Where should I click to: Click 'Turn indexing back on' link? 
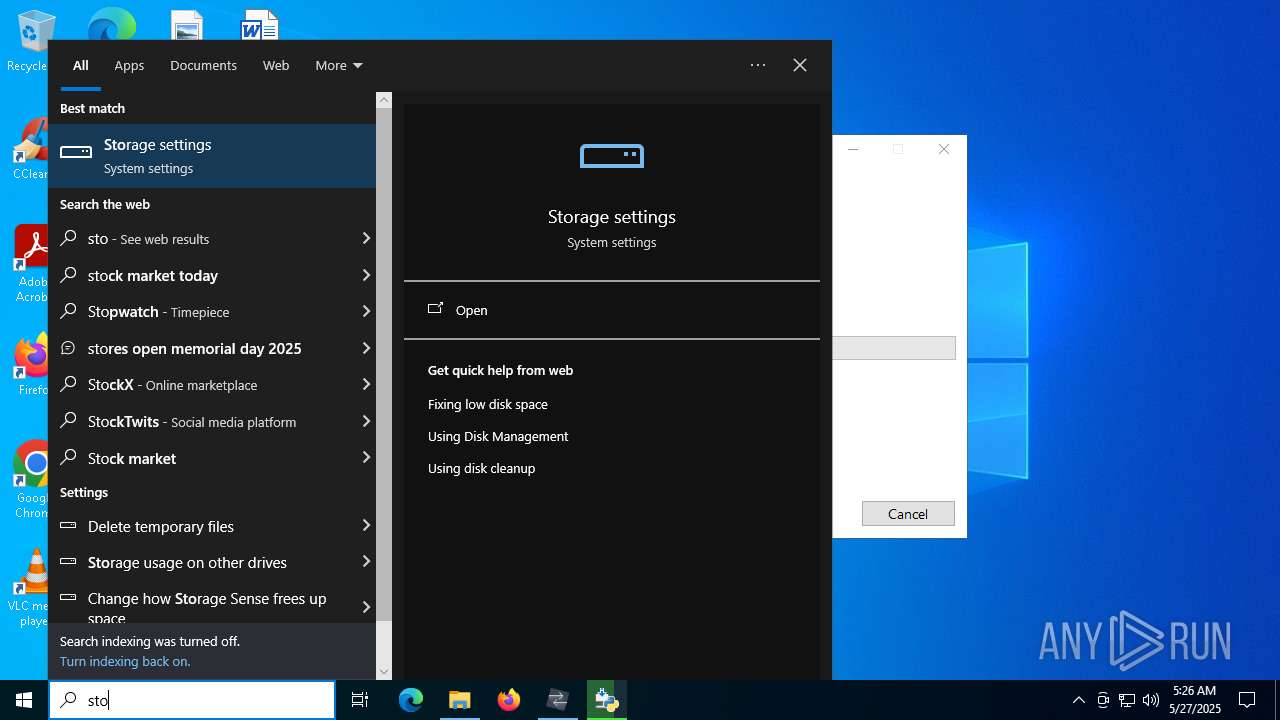125,661
